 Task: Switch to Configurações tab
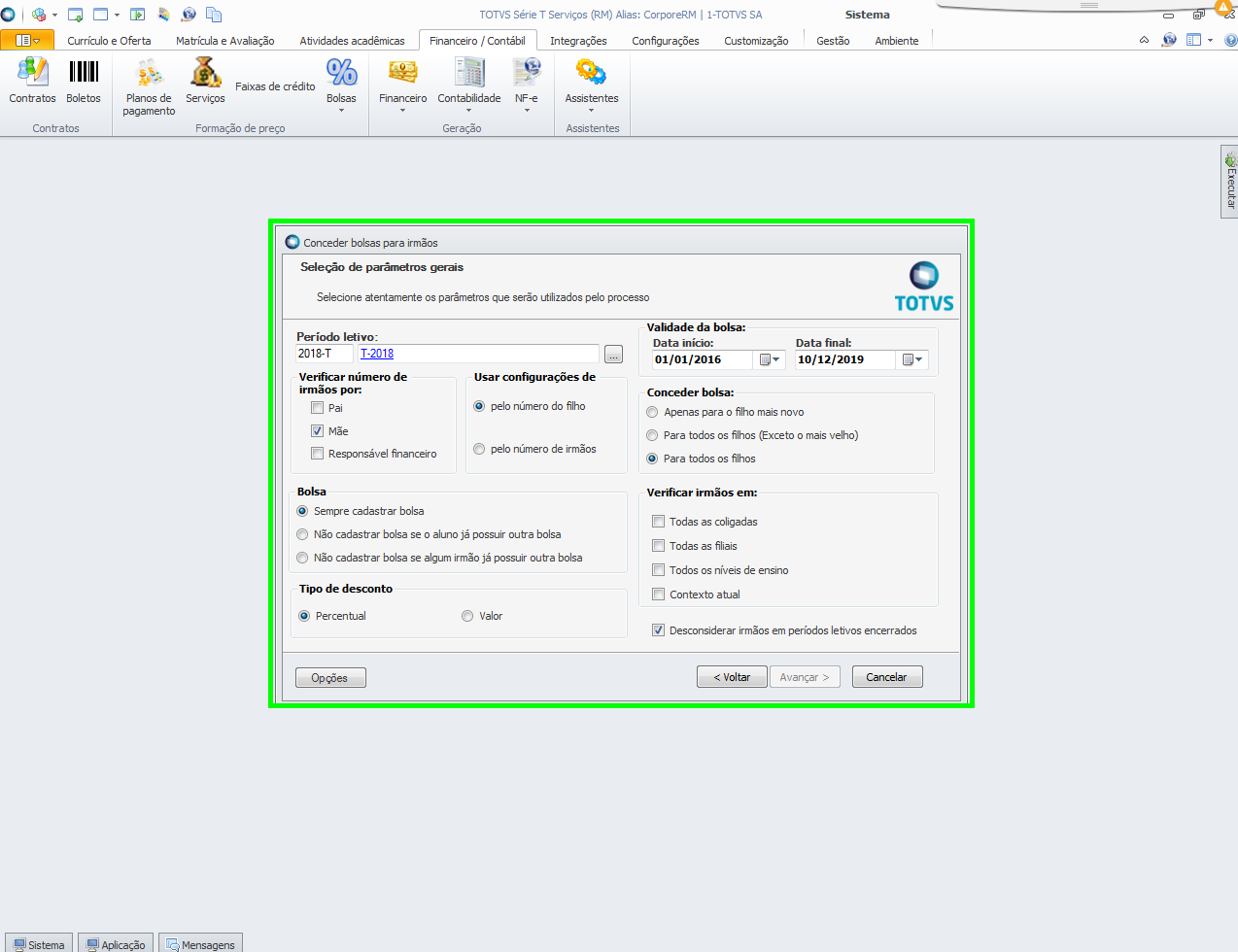pyautogui.click(x=666, y=41)
